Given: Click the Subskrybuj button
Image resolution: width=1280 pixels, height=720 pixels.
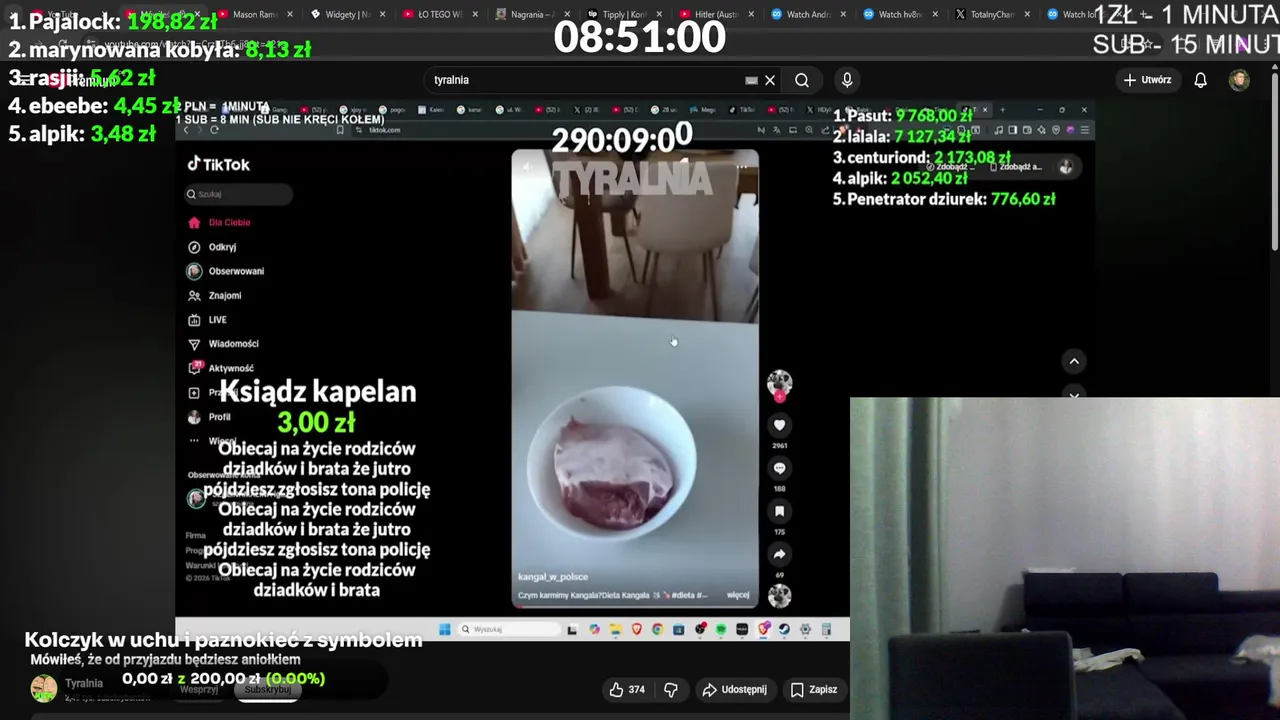Looking at the screenshot, I should (x=267, y=689).
